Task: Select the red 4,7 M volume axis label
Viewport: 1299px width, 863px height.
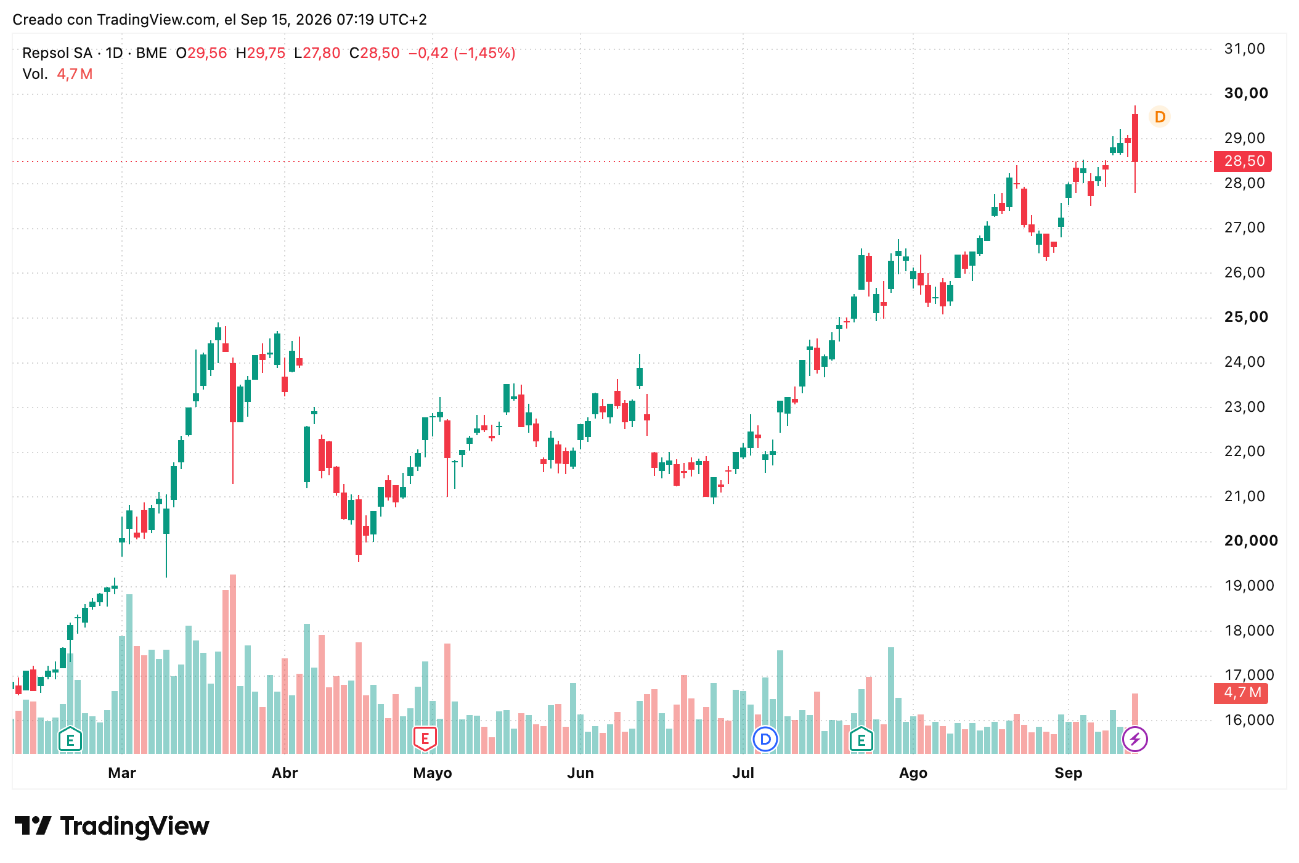Action: pyautogui.click(x=1241, y=692)
